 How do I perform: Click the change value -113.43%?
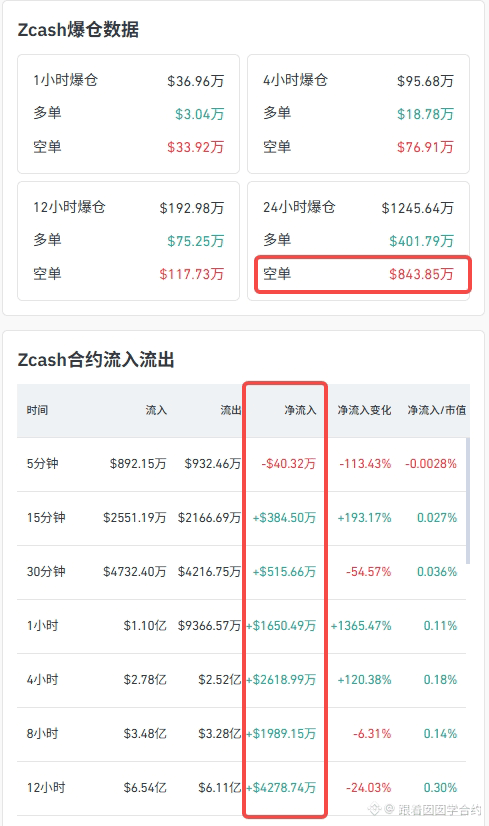pyautogui.click(x=365, y=464)
